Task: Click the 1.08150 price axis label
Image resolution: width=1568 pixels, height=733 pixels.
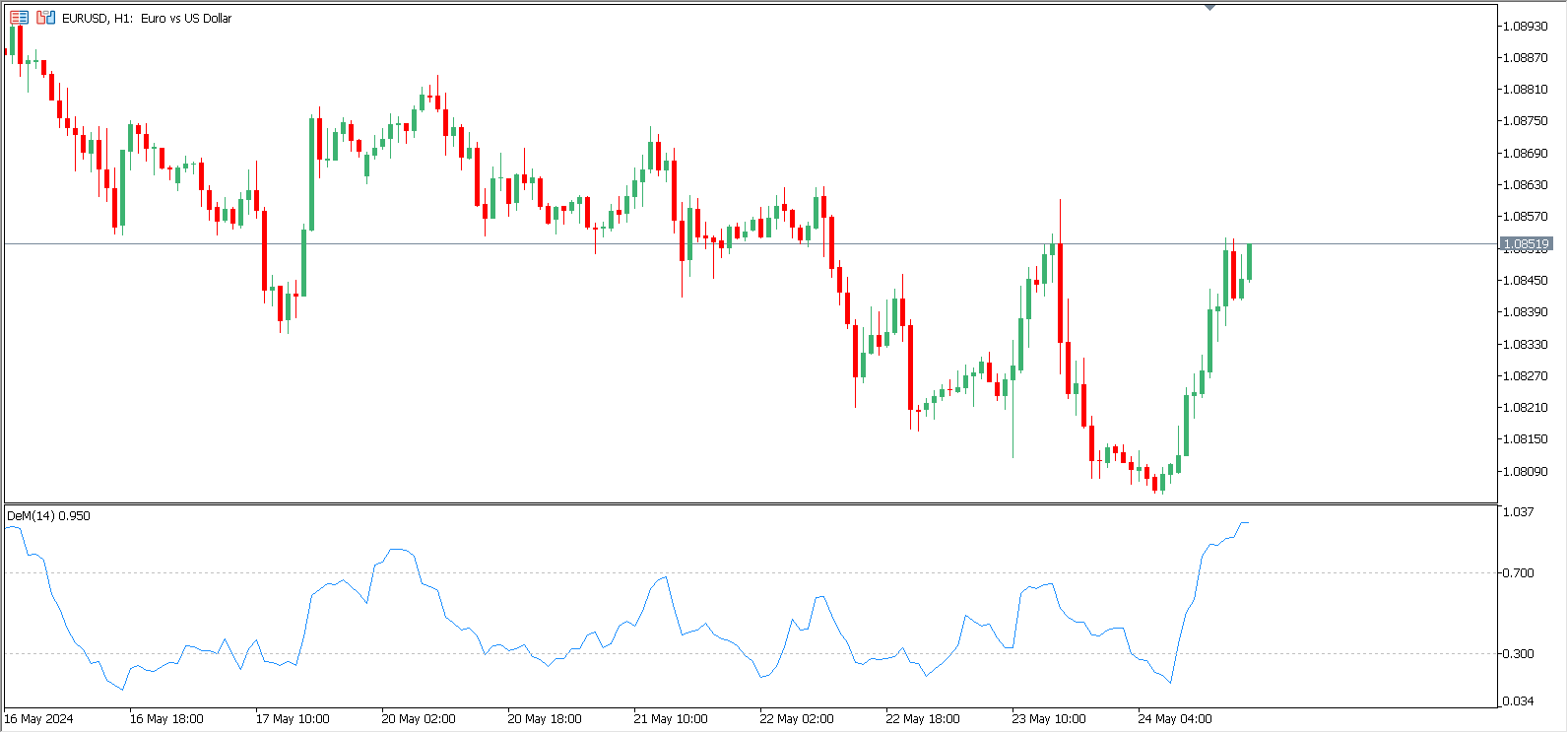Action: pyautogui.click(x=1524, y=438)
